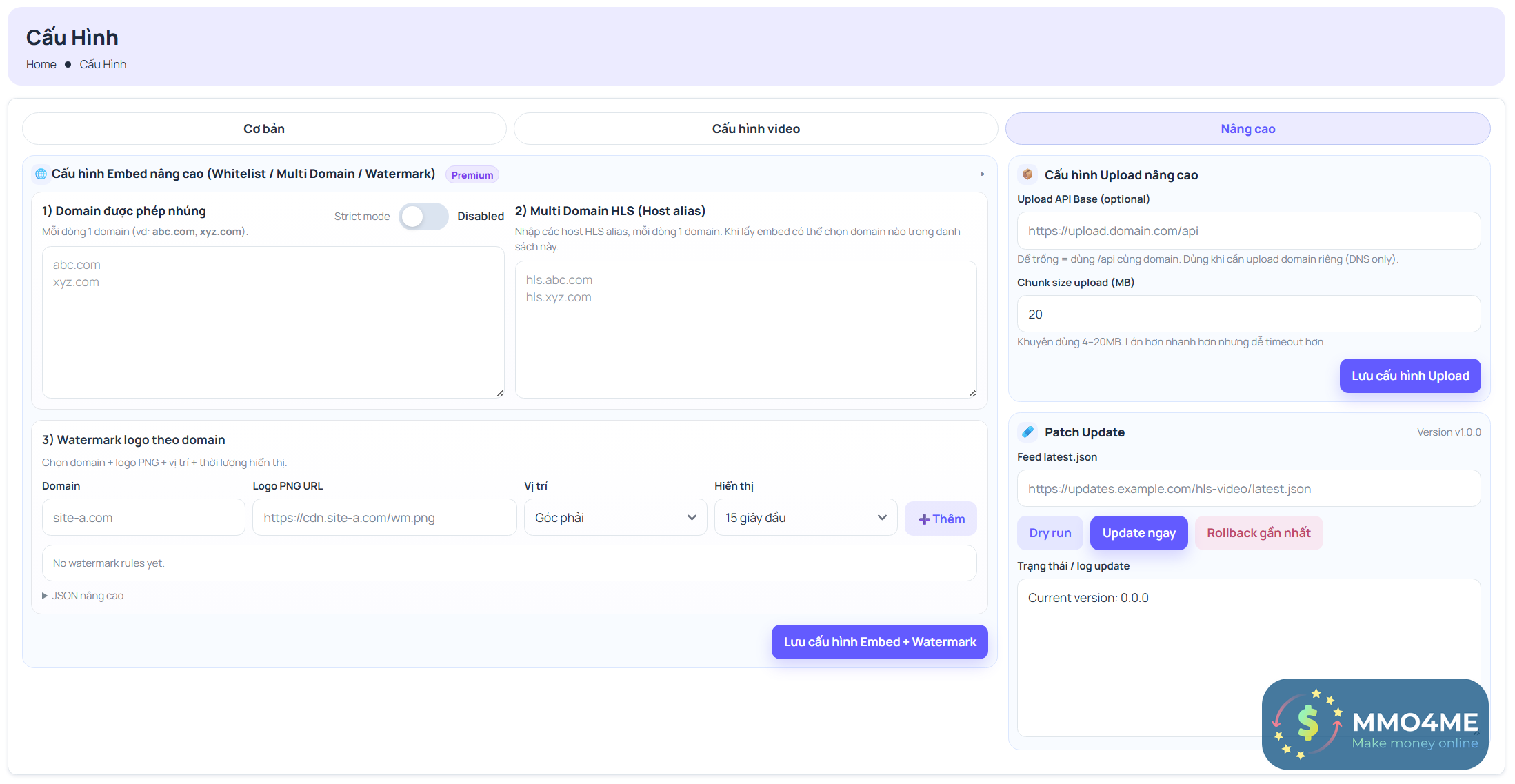Toggle the Strict mode switch
Viewport: 1515px width, 784px height.
coord(423,217)
